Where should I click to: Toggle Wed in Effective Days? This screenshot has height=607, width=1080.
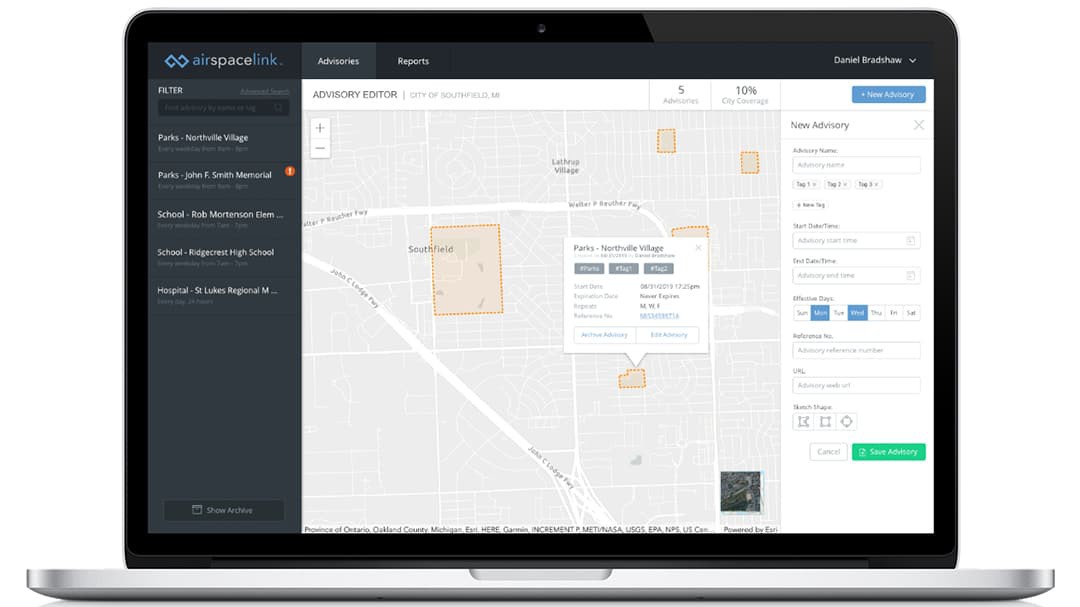click(857, 313)
